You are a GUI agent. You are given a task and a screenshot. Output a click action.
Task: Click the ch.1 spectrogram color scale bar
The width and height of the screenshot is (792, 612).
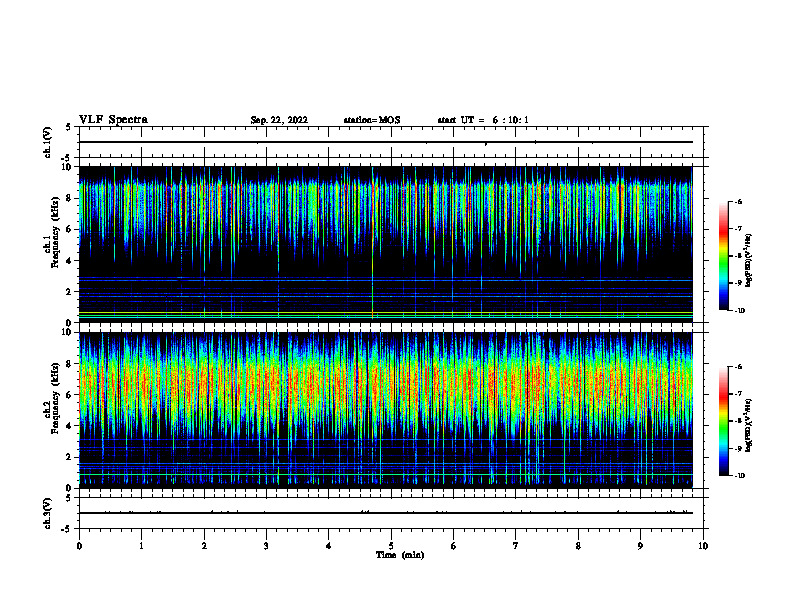coord(724,256)
